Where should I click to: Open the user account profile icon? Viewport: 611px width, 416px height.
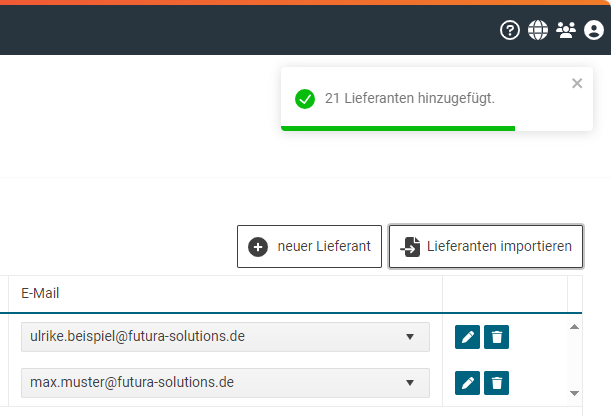pyautogui.click(x=594, y=30)
